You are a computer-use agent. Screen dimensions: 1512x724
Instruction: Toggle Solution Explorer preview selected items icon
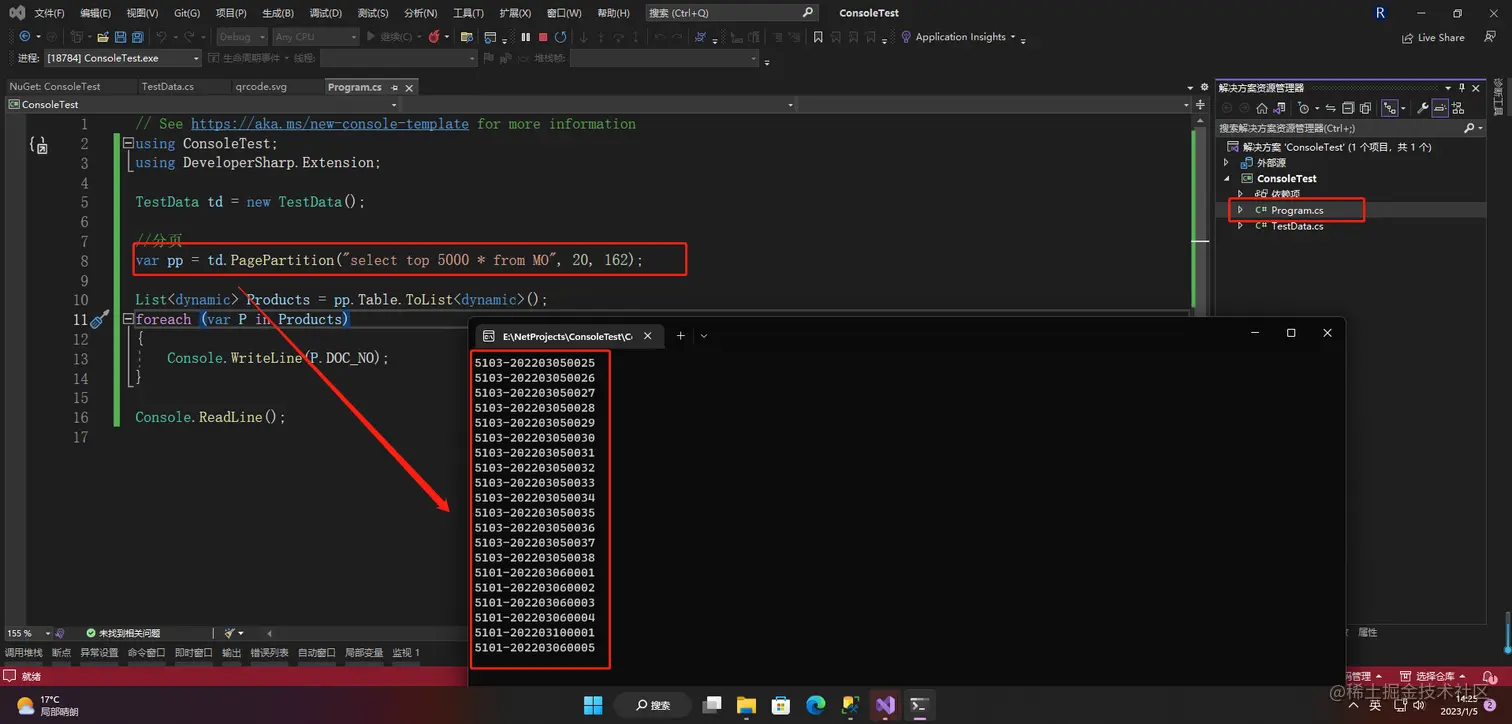click(1440, 108)
